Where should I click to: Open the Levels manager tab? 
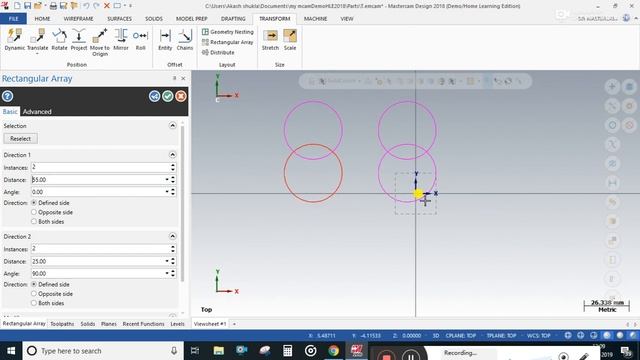[x=177, y=324]
